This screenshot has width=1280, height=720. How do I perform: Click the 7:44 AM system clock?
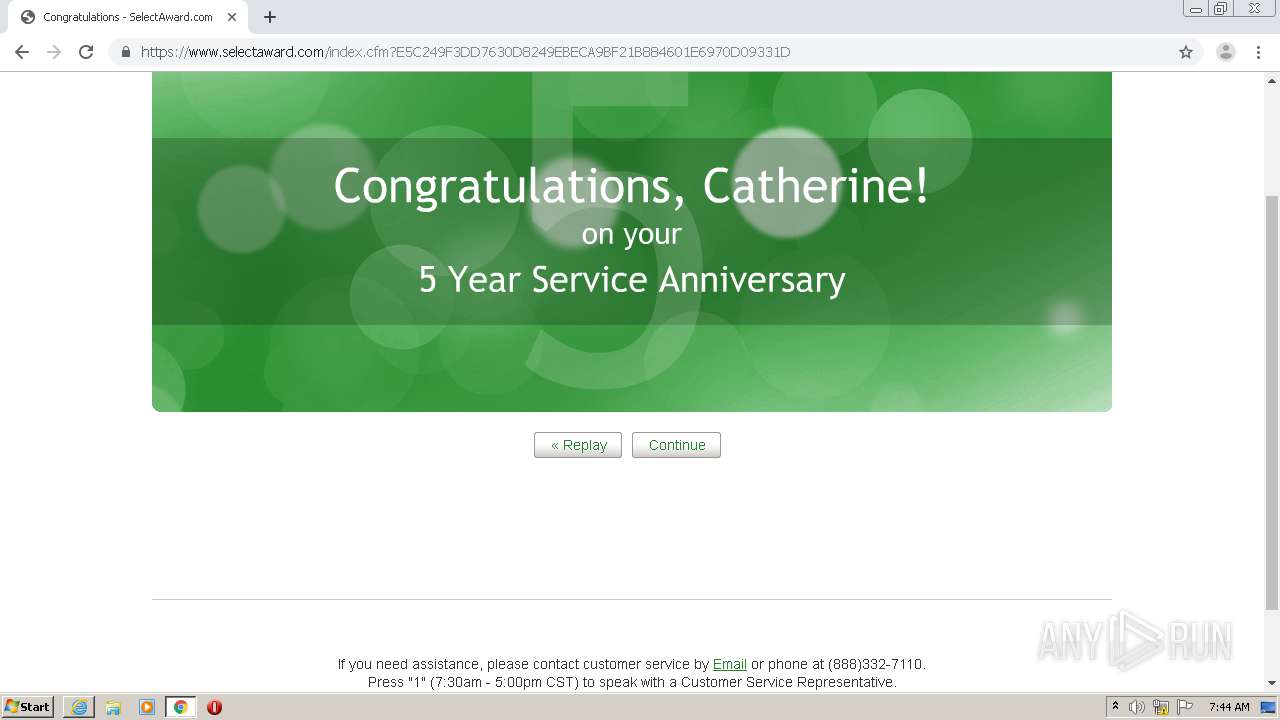1229,707
